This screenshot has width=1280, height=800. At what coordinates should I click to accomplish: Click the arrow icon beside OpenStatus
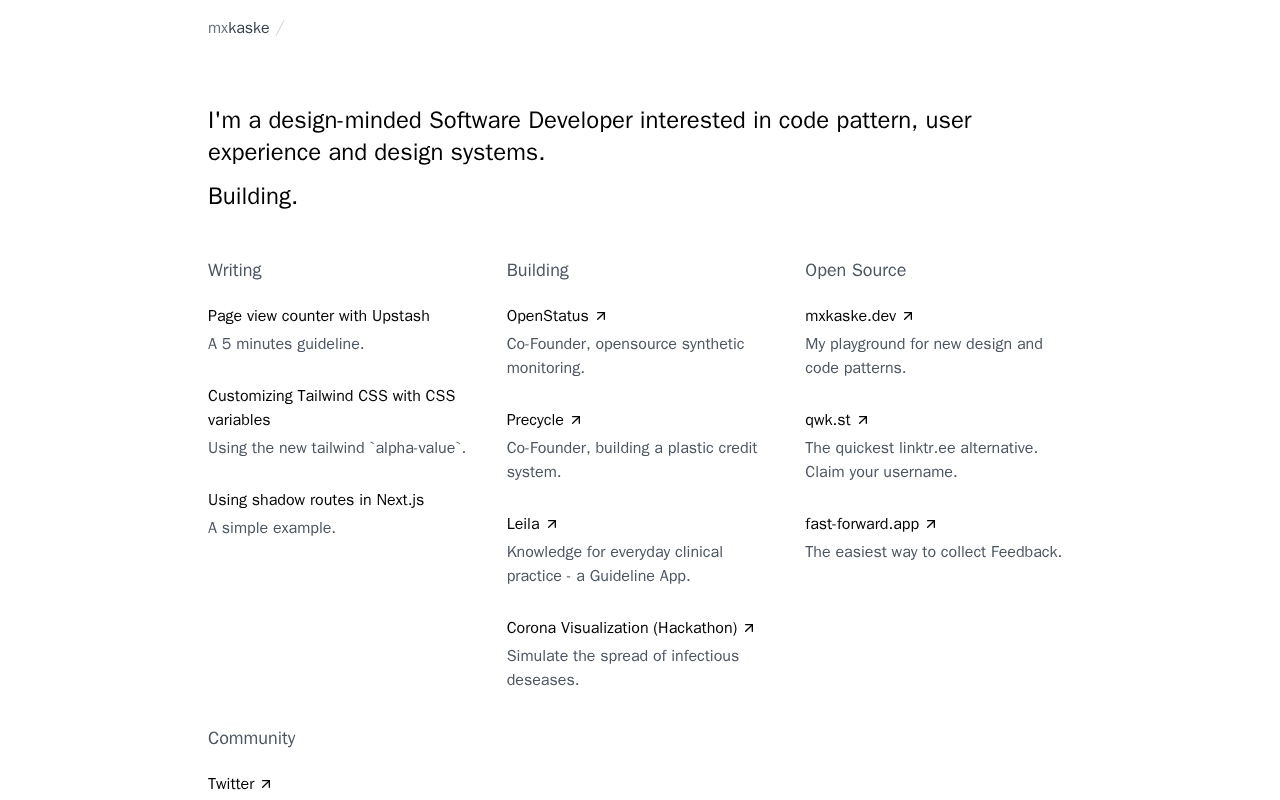coord(601,316)
